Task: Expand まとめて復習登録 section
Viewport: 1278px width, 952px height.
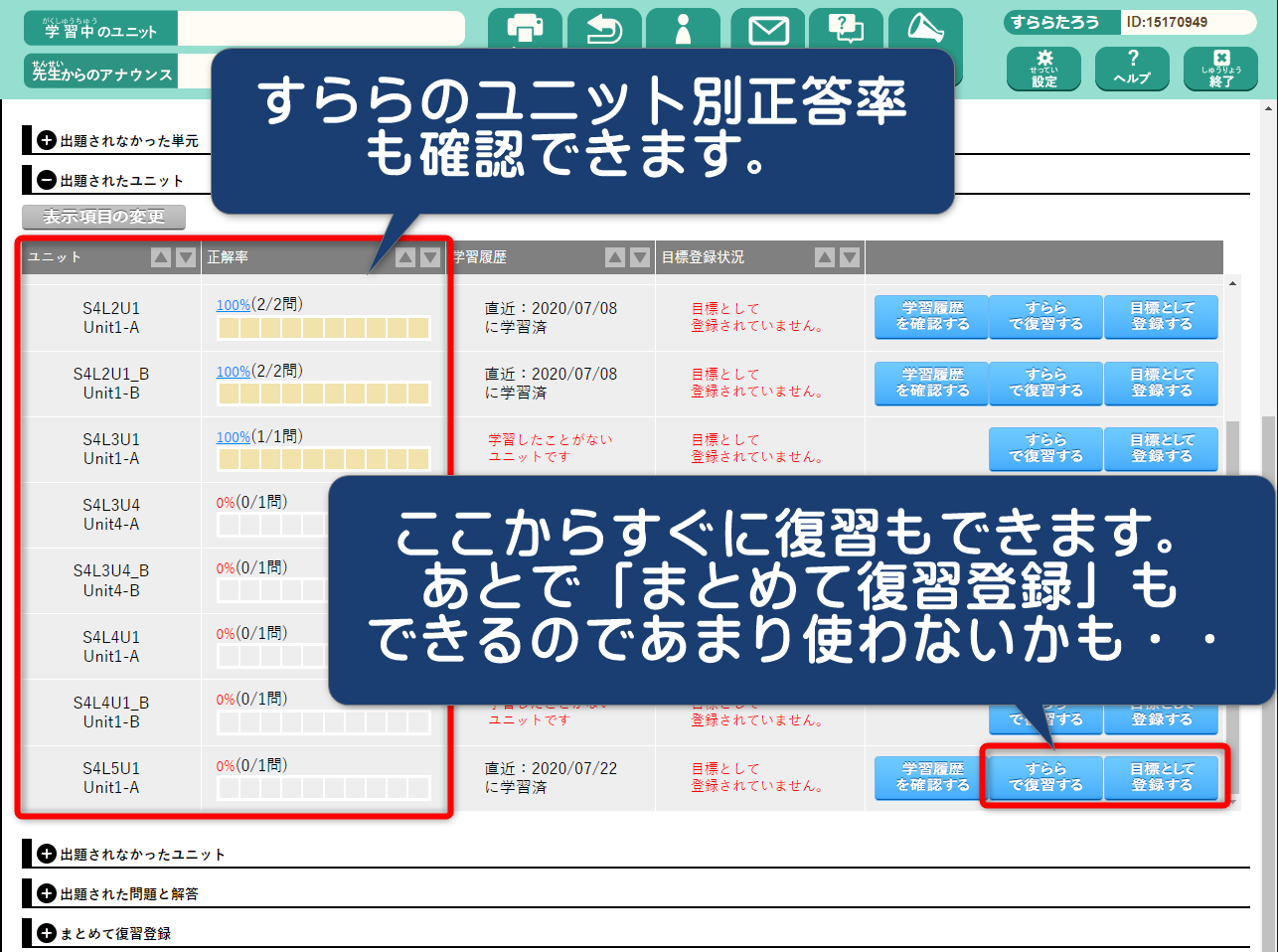Action: tap(47, 933)
